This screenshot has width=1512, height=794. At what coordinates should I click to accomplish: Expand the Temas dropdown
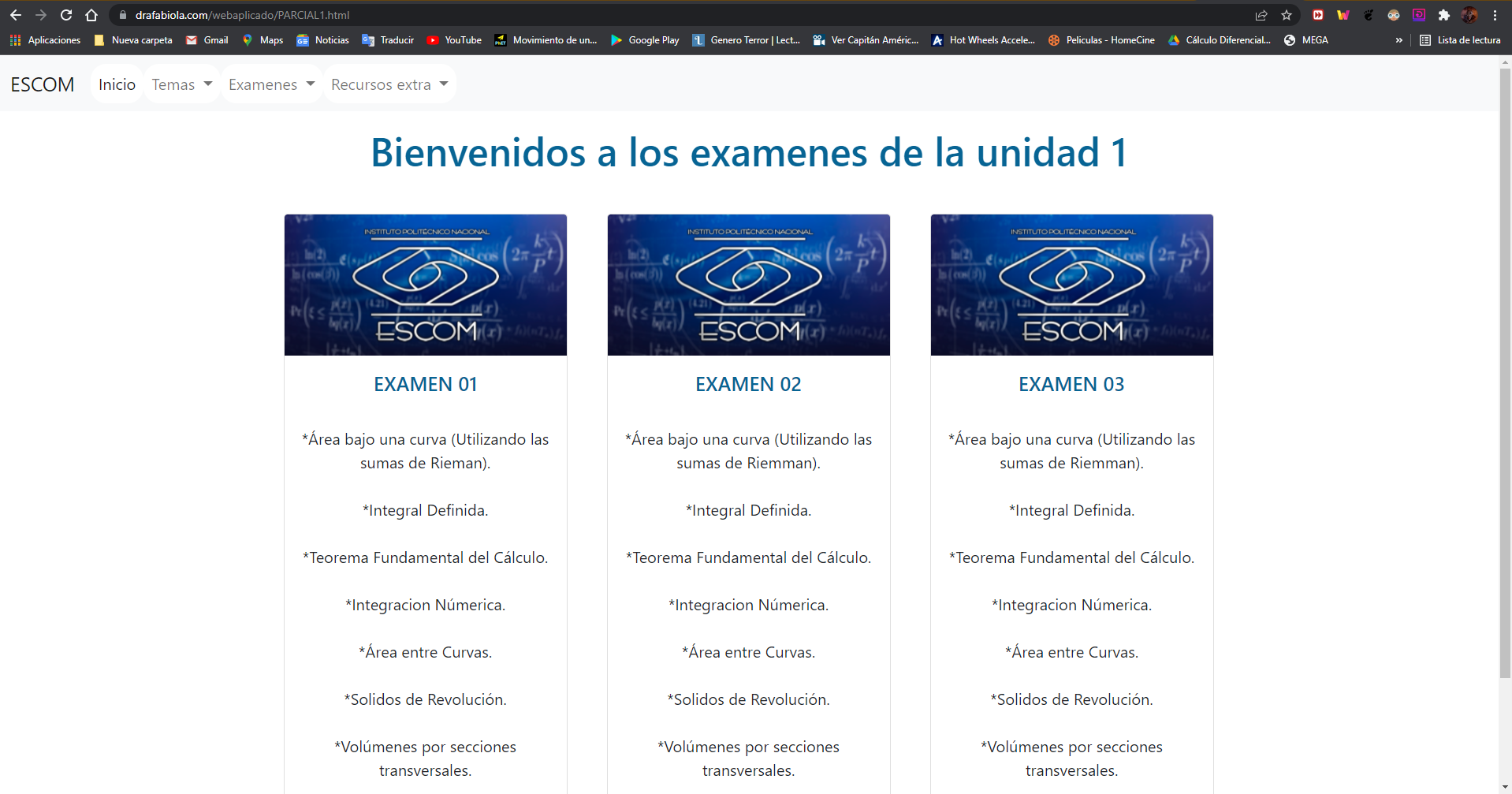click(x=181, y=84)
